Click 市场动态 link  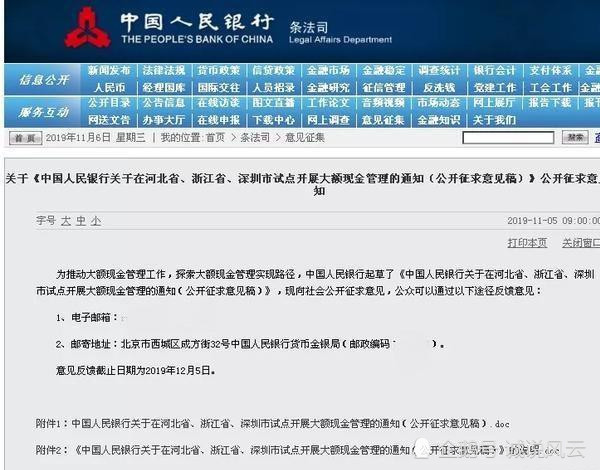[x=439, y=103]
